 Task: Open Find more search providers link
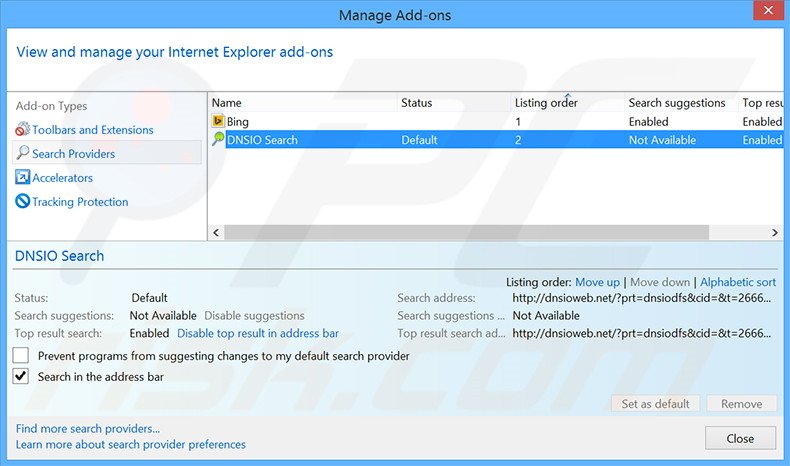click(88, 428)
